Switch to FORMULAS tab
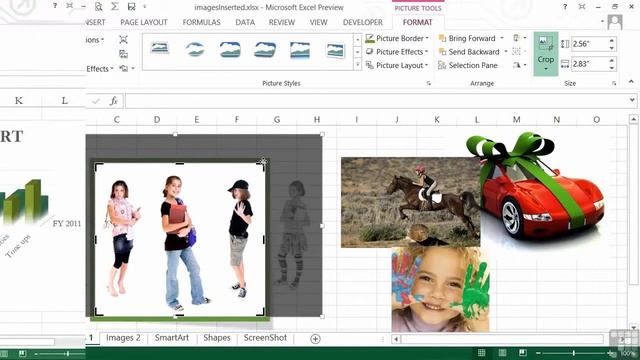Image resolution: width=640 pixels, height=360 pixels. 201,22
